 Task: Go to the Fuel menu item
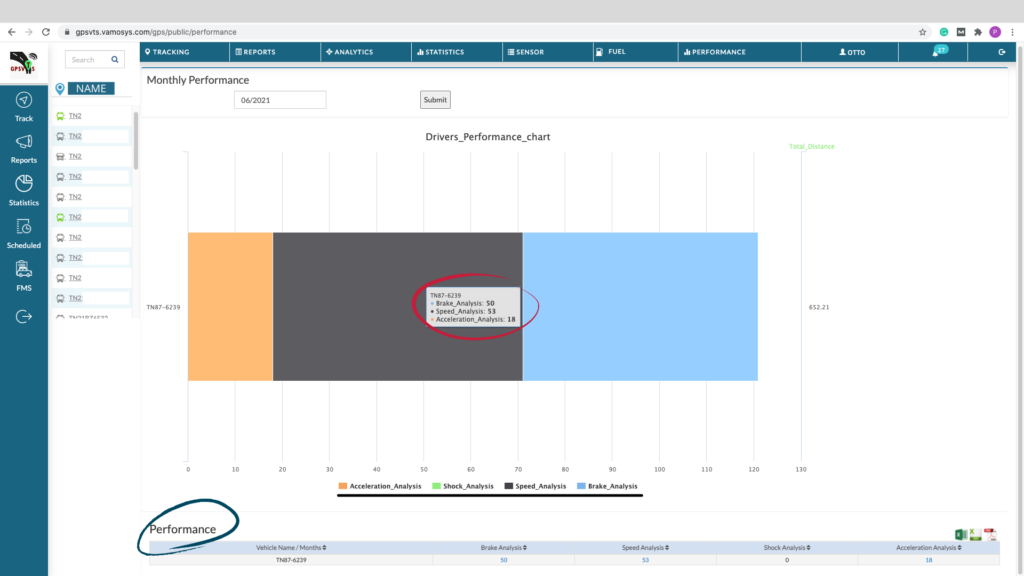point(610,52)
